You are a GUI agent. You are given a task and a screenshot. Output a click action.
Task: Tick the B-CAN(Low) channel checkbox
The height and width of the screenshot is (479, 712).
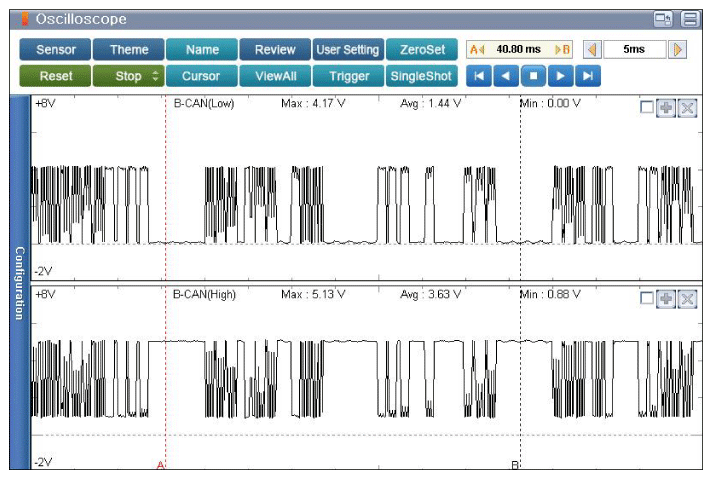[x=647, y=108]
